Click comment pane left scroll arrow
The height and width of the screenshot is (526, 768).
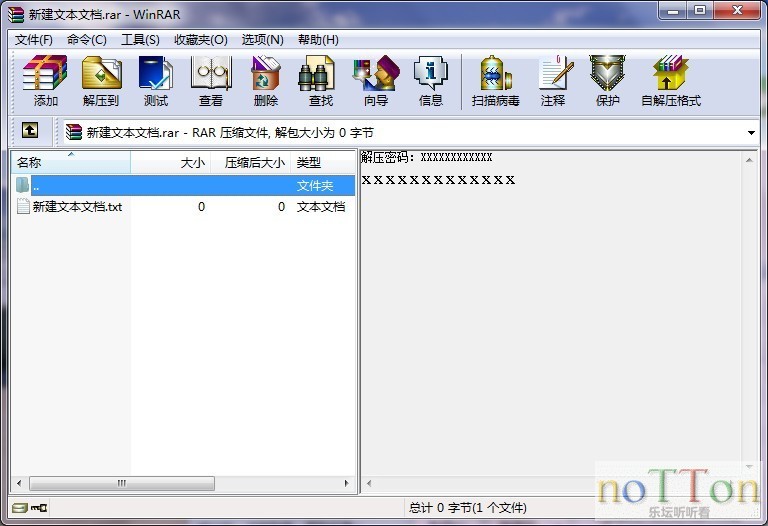click(x=369, y=483)
